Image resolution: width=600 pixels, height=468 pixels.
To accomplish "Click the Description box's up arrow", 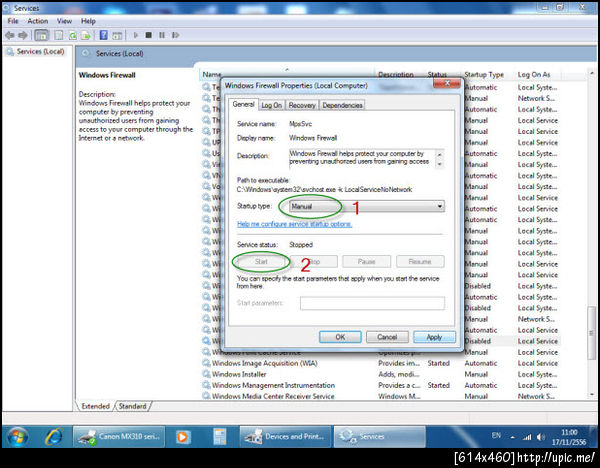I will point(440,154).
